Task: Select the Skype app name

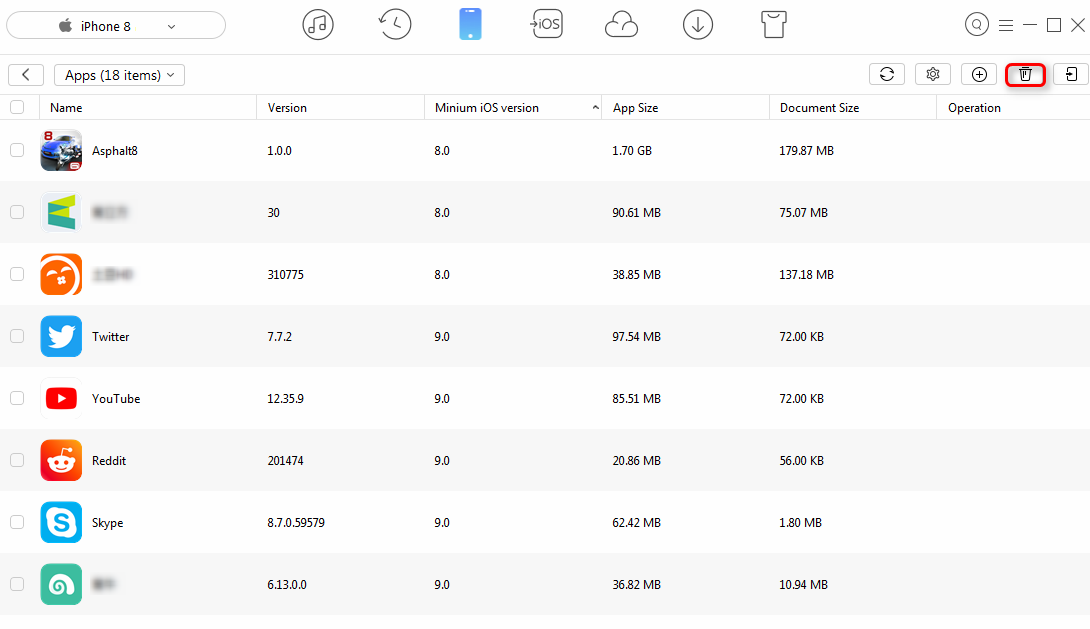Action: point(108,523)
